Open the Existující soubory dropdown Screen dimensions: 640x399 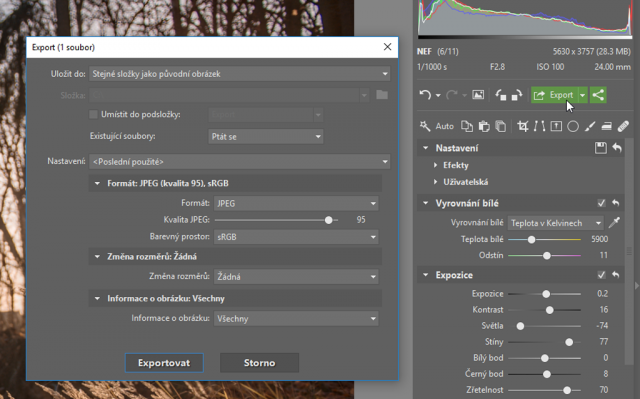click(266, 137)
